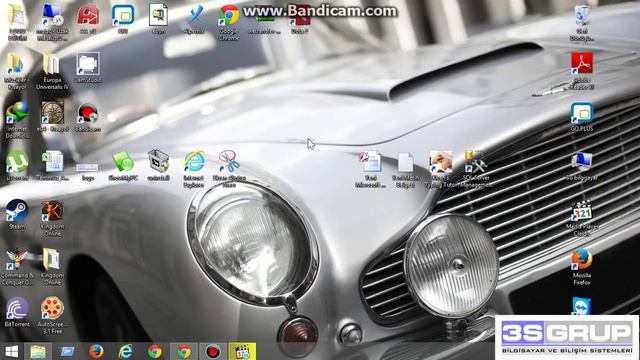Launch Firefox from the taskbar

(96, 351)
